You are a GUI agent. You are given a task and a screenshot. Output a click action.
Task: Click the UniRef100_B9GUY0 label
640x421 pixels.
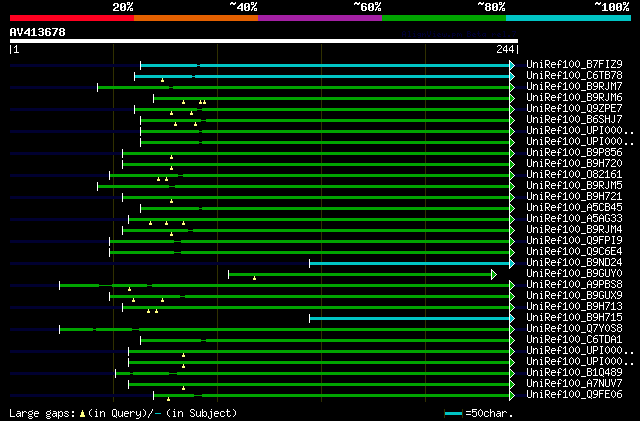[x=574, y=274]
